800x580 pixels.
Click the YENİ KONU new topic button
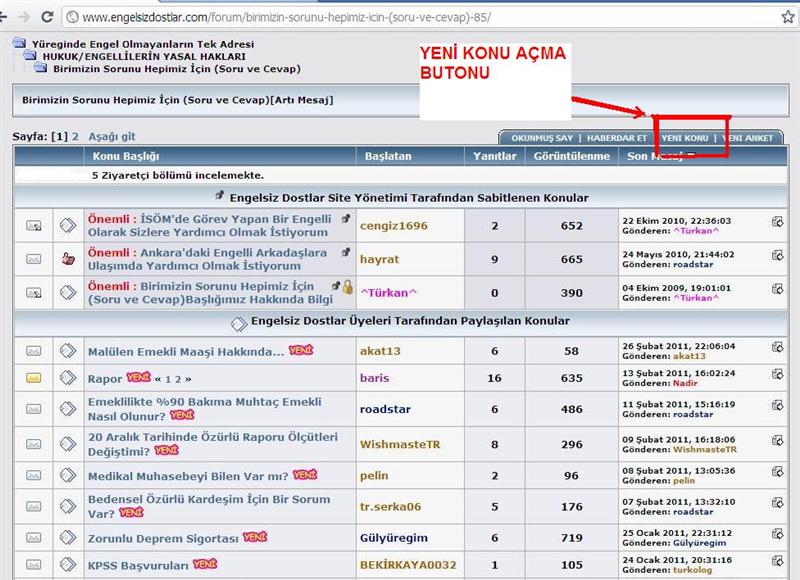click(x=685, y=137)
